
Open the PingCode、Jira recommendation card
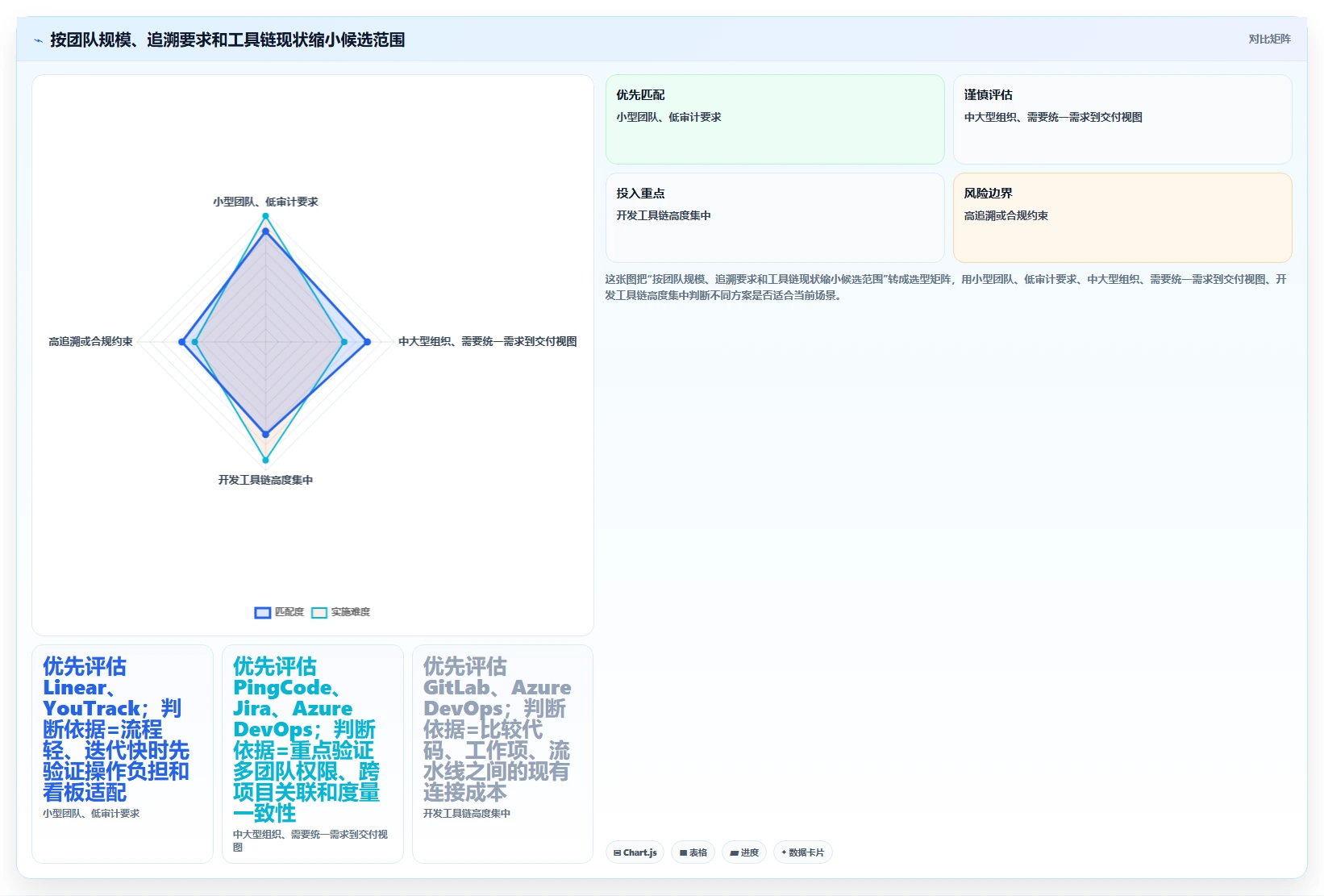coord(313,754)
